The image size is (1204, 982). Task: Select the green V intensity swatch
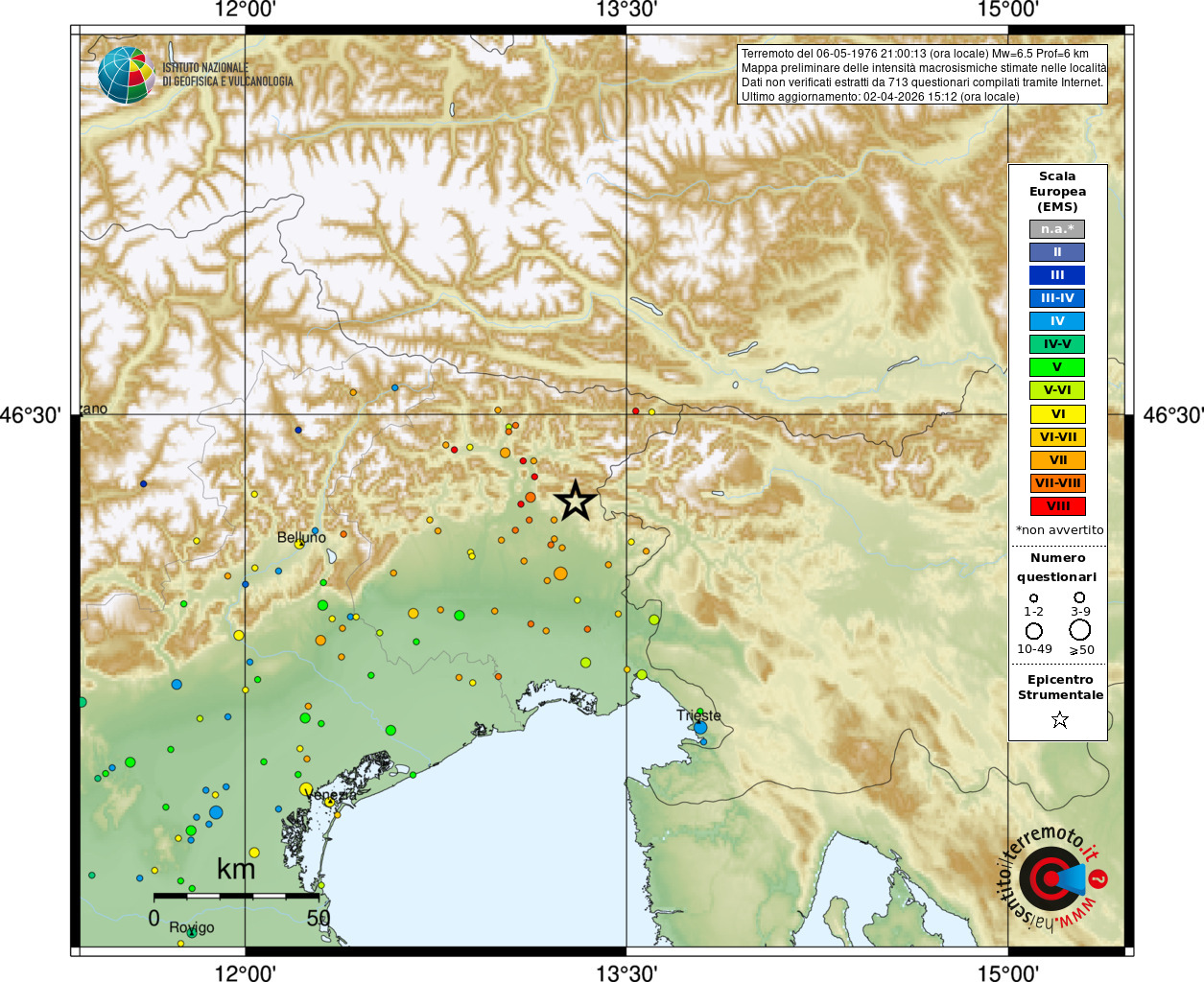(1057, 367)
